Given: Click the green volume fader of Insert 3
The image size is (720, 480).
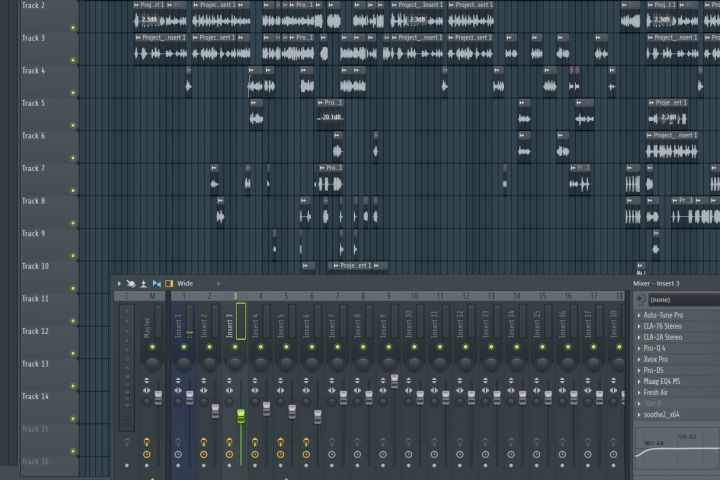Looking at the screenshot, I should pos(241,416).
